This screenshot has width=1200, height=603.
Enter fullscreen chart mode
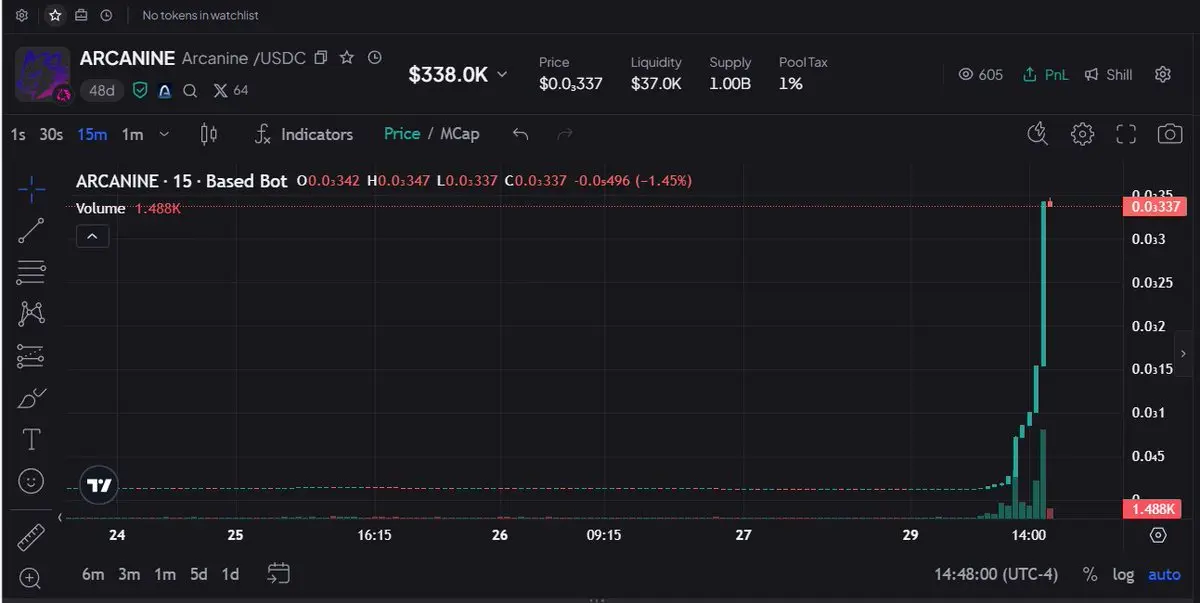point(1126,134)
